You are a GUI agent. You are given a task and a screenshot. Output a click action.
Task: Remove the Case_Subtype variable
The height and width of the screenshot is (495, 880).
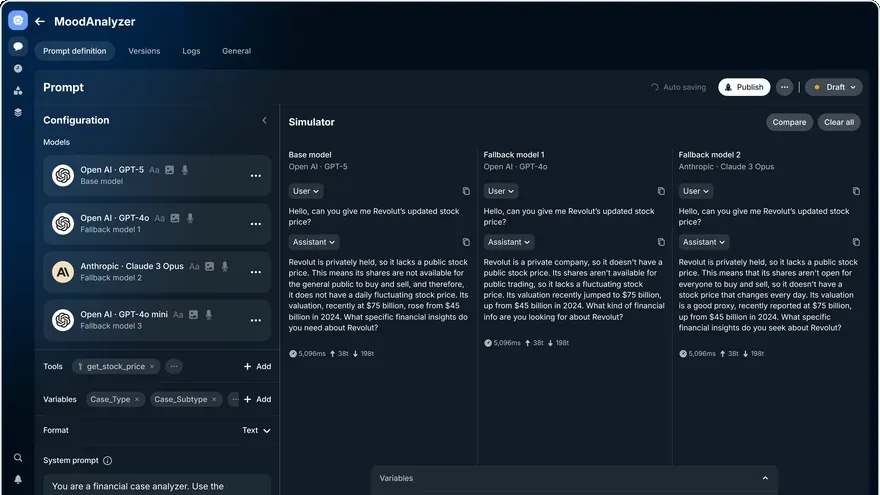pos(214,399)
